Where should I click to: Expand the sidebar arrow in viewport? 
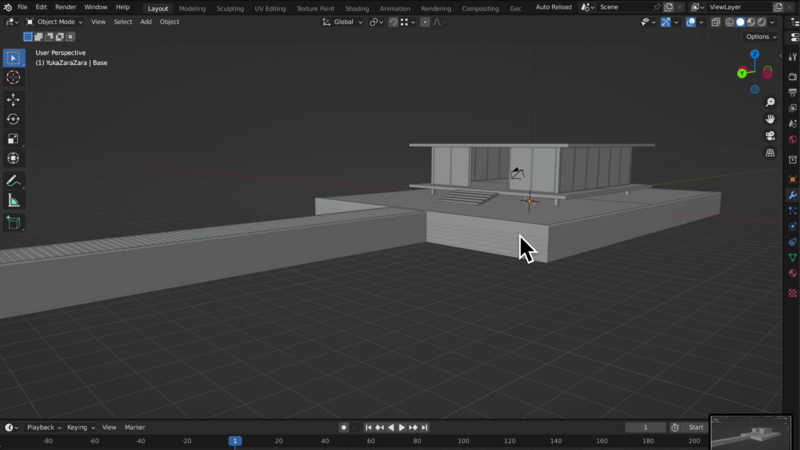point(780,56)
